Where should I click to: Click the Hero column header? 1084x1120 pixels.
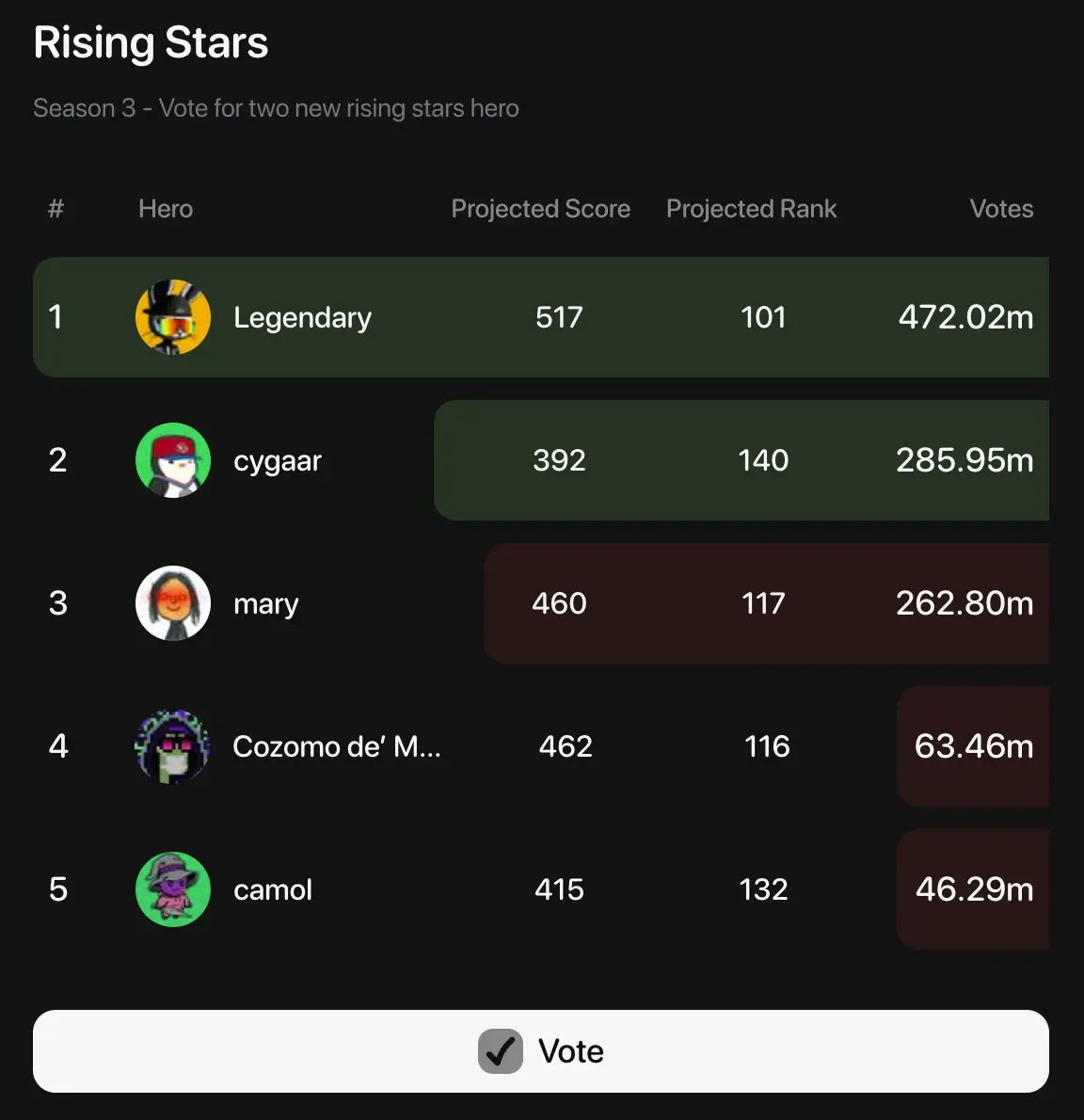click(x=166, y=209)
